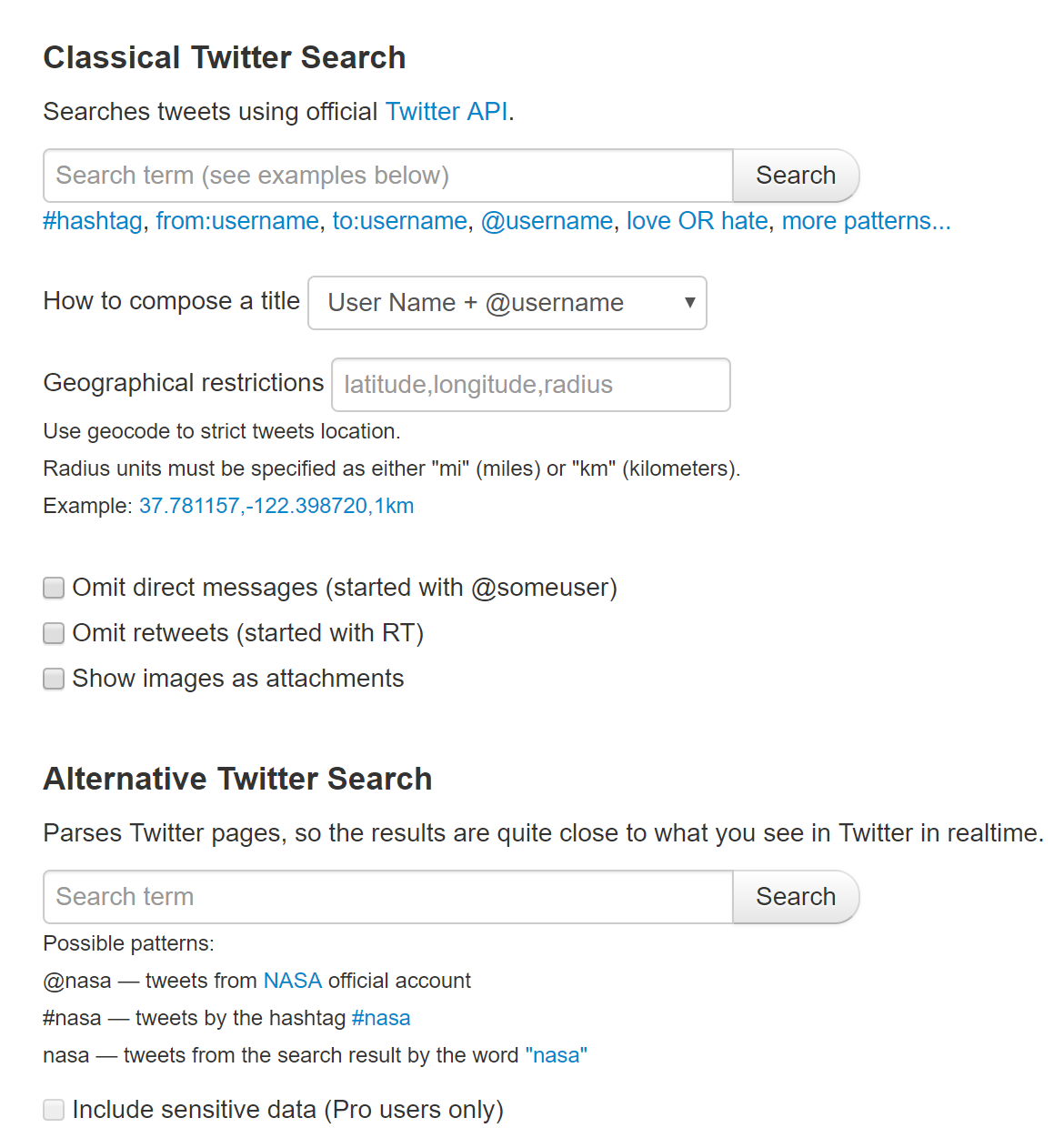1064x1138 pixels.
Task: Click the 'love OR hate' example link
Action: [x=697, y=221]
